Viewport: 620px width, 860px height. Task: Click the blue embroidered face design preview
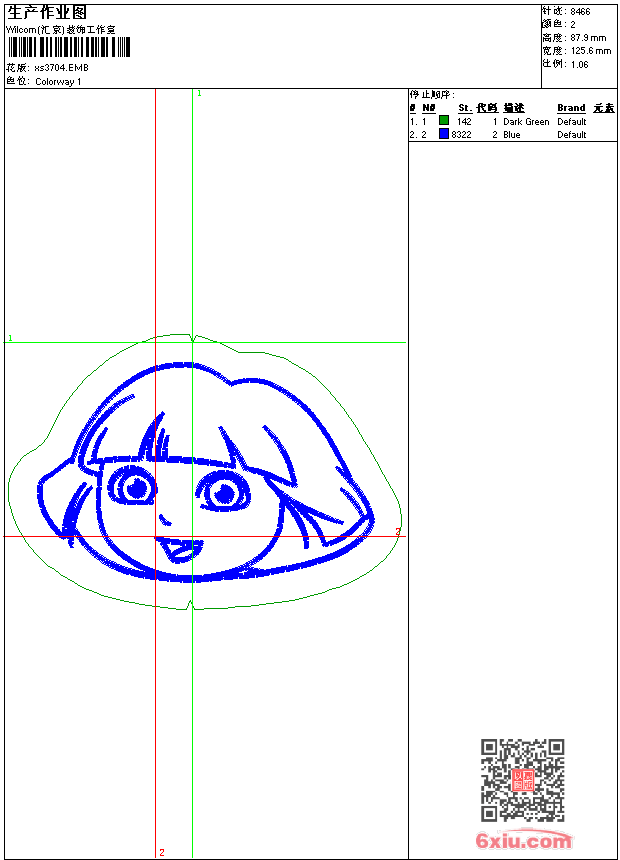point(206,472)
